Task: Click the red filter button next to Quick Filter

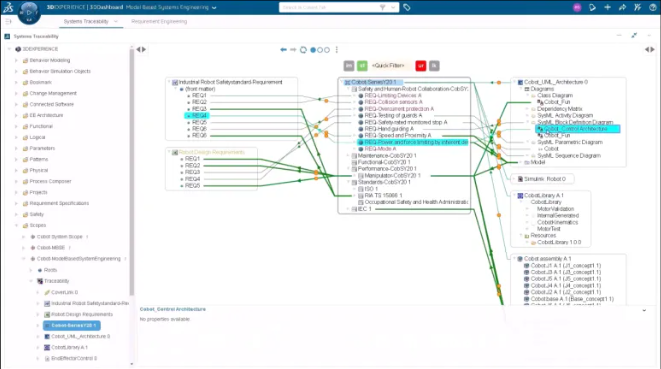Action: (421, 66)
